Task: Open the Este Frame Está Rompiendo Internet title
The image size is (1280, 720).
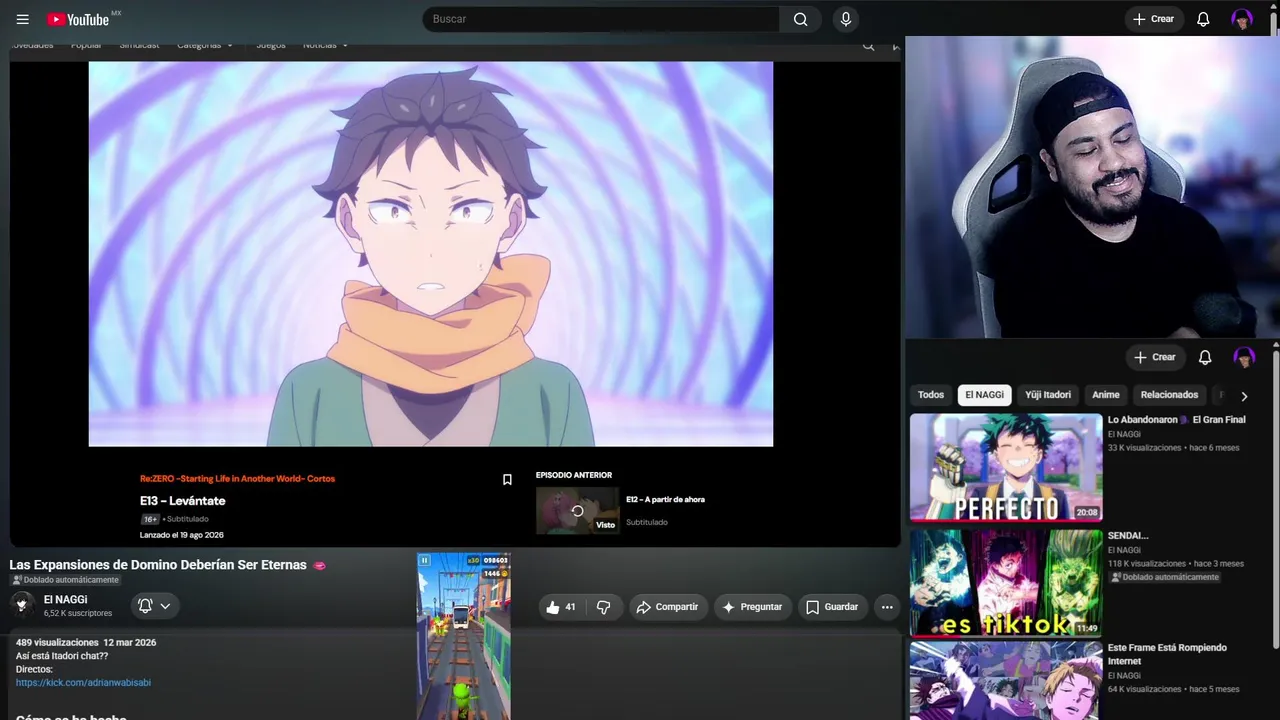Action: coord(1167,654)
